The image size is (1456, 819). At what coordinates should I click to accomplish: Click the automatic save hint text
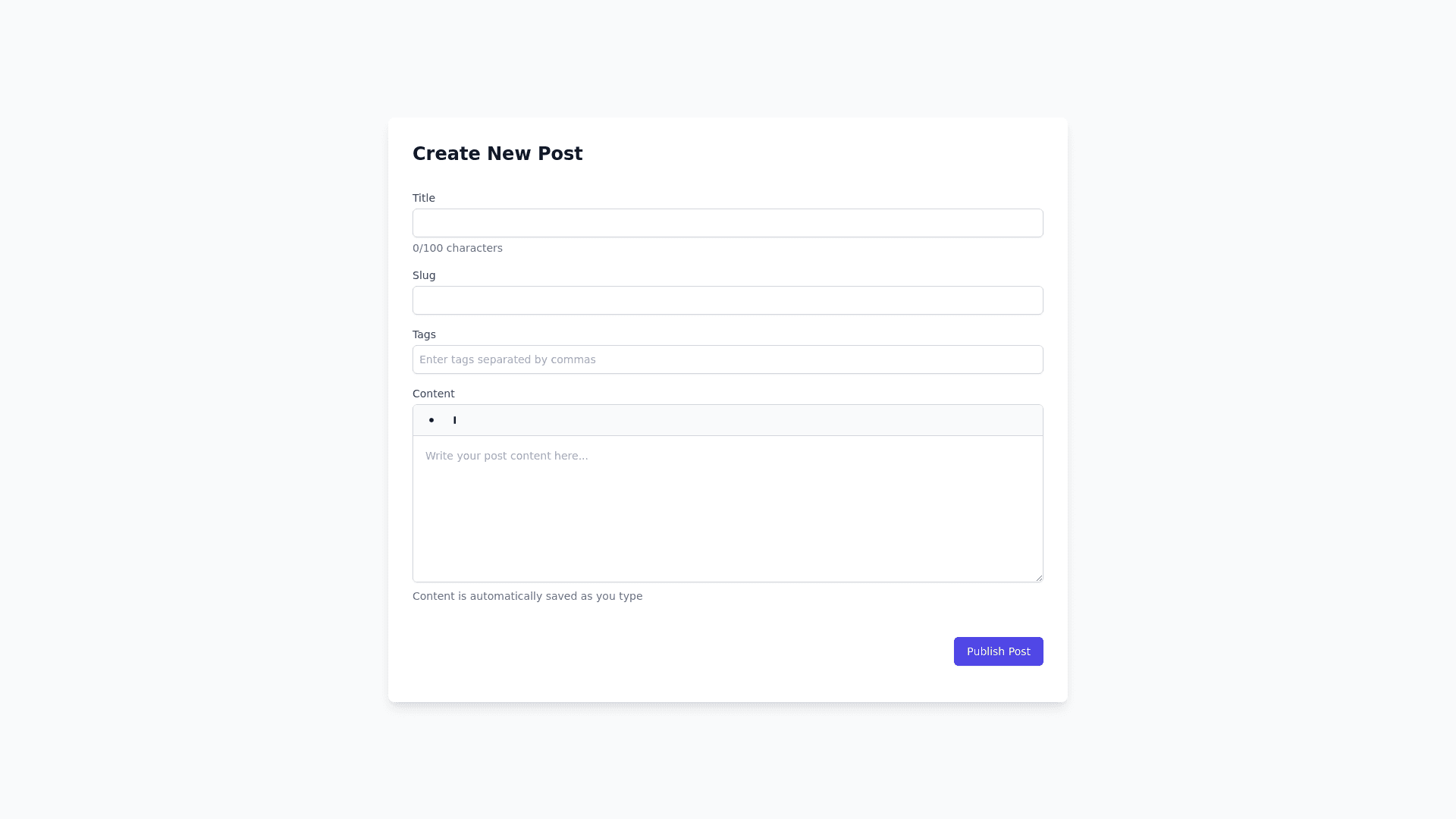click(527, 596)
